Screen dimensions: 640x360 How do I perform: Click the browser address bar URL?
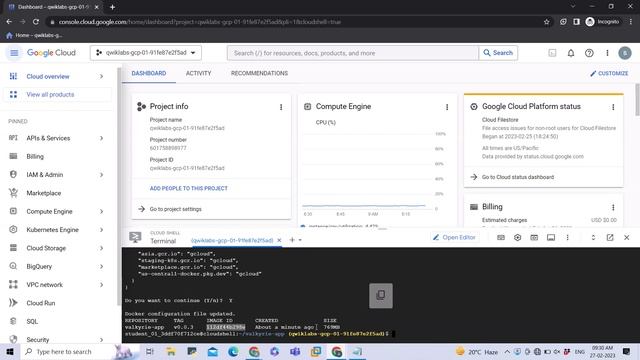pyautogui.click(x=200, y=22)
